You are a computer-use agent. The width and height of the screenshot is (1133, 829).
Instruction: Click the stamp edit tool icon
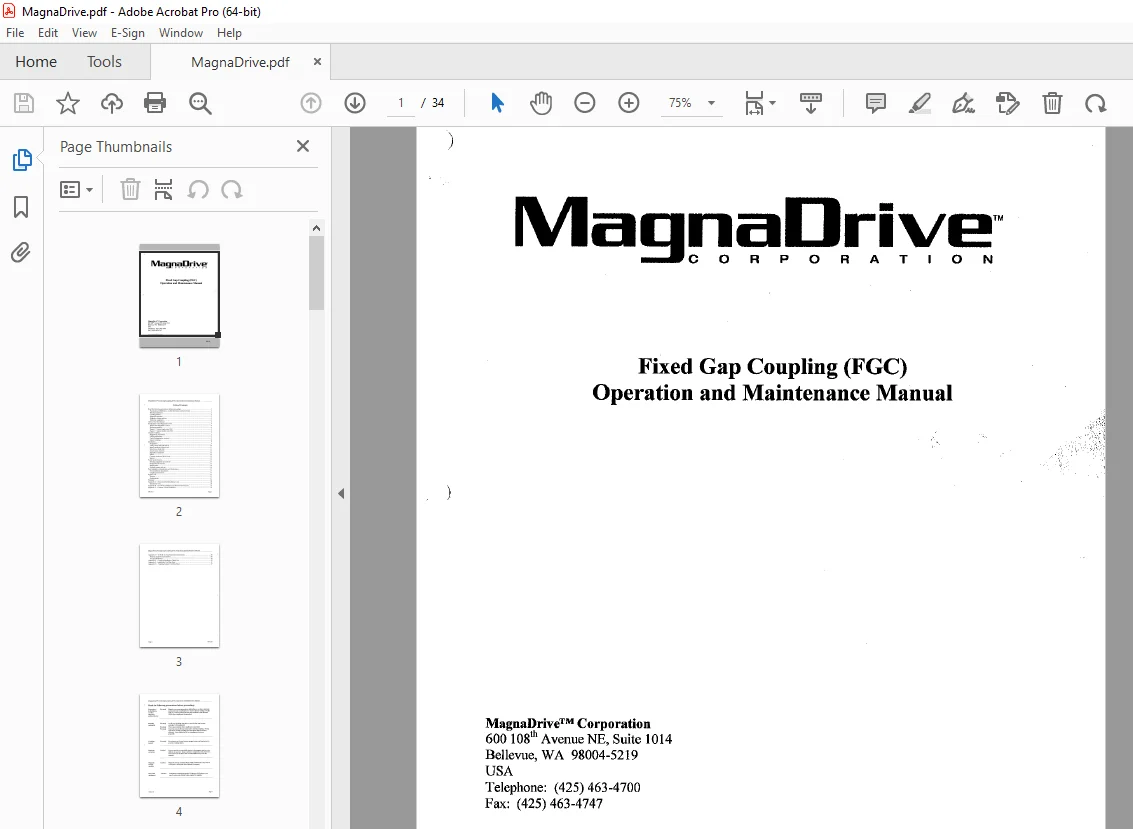[1007, 103]
